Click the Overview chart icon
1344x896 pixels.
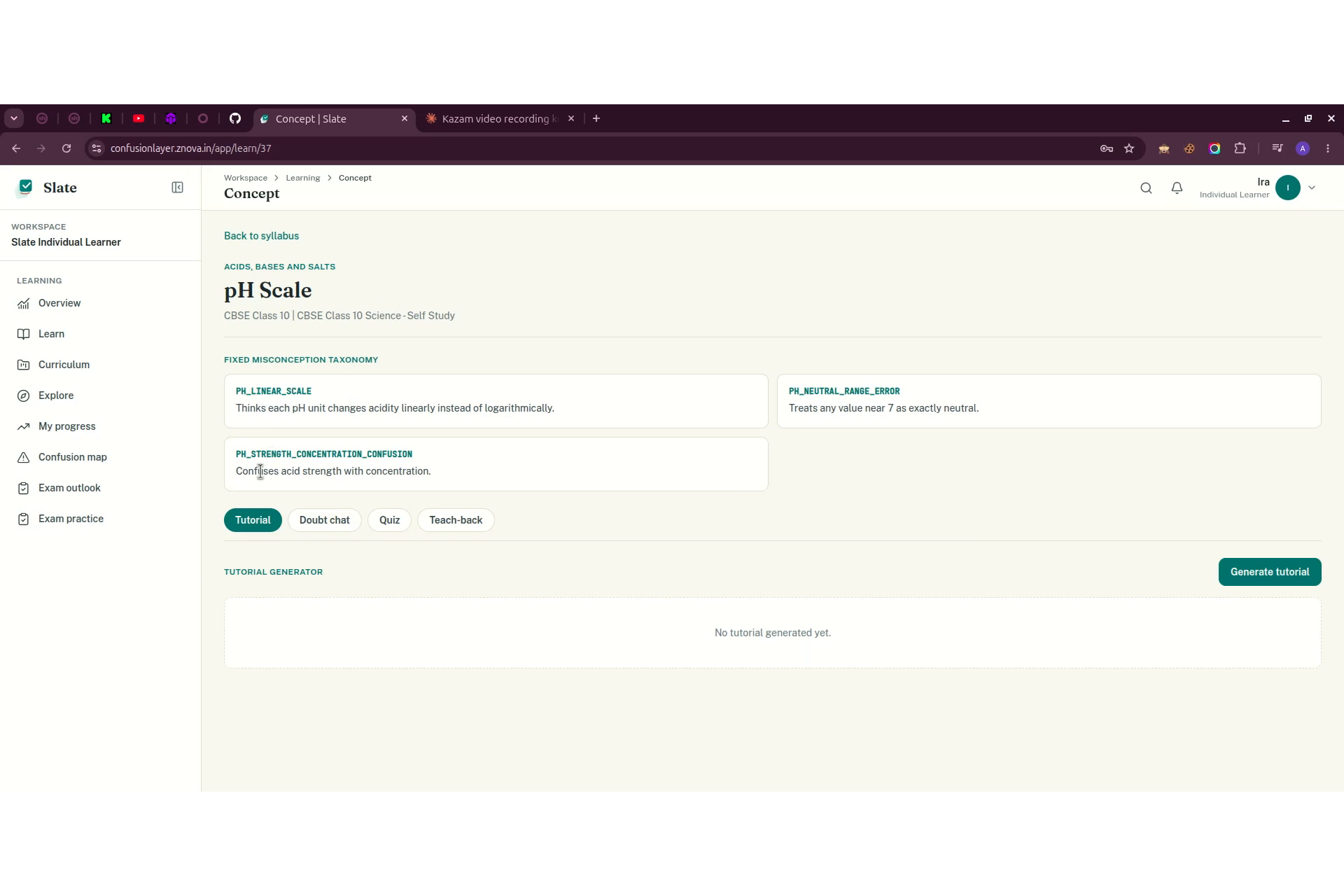tap(24, 303)
